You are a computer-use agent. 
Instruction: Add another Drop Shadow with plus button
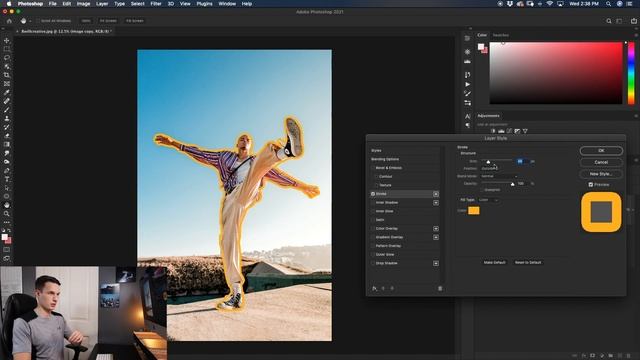pos(436,263)
